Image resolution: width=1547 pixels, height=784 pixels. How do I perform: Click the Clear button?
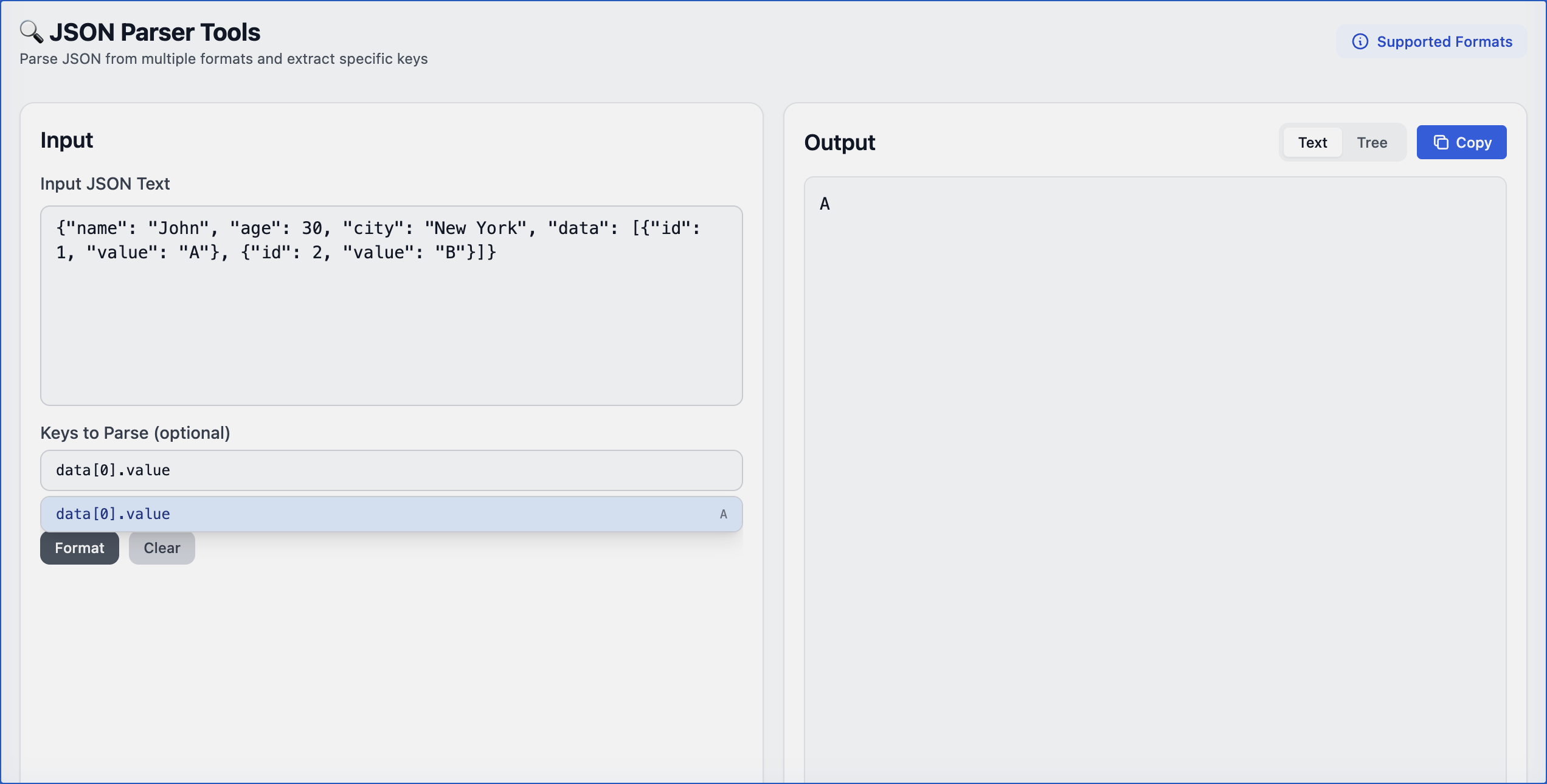(161, 548)
